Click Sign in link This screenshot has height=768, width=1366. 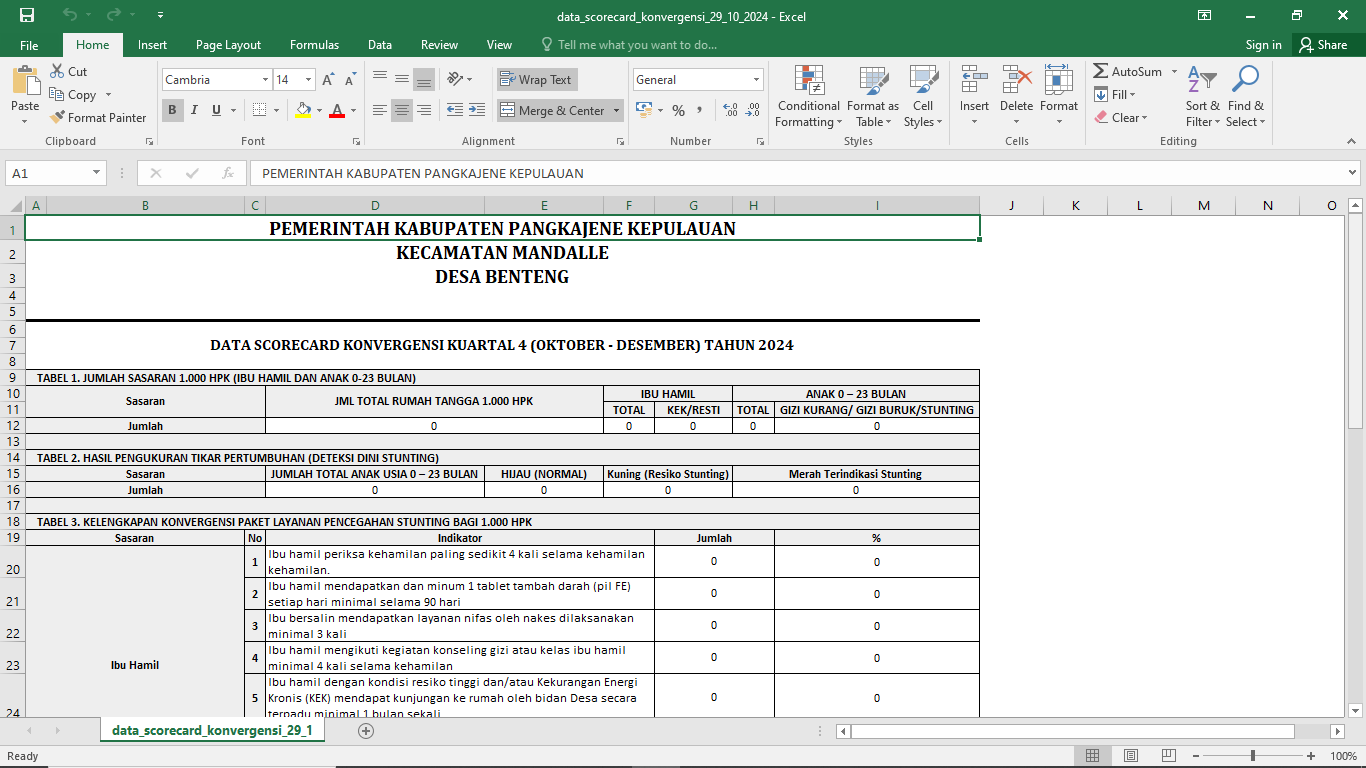tap(1264, 45)
